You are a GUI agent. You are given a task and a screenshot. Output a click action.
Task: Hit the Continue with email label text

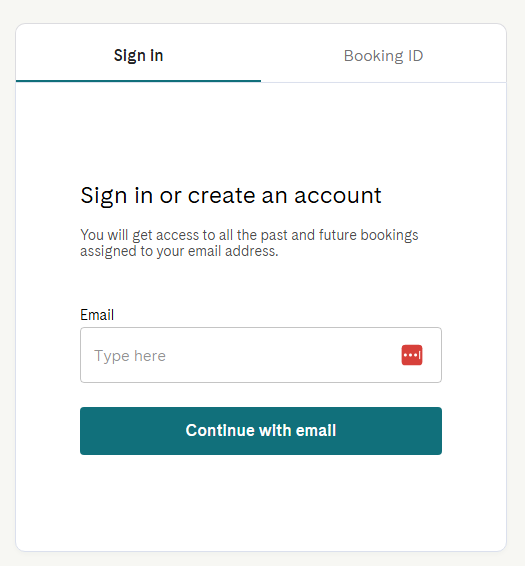pyautogui.click(x=261, y=430)
